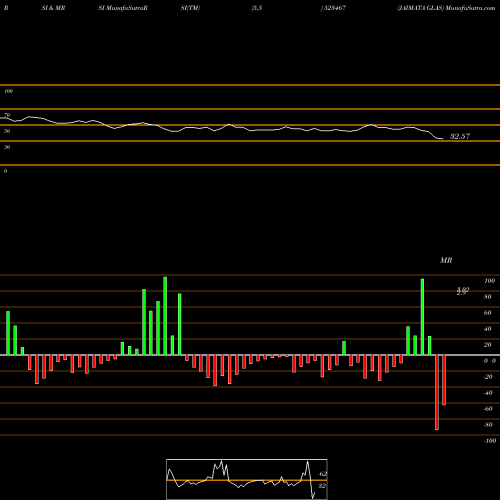
Task: Click the 30 level label on RSI axis
Action: pos(7,147)
